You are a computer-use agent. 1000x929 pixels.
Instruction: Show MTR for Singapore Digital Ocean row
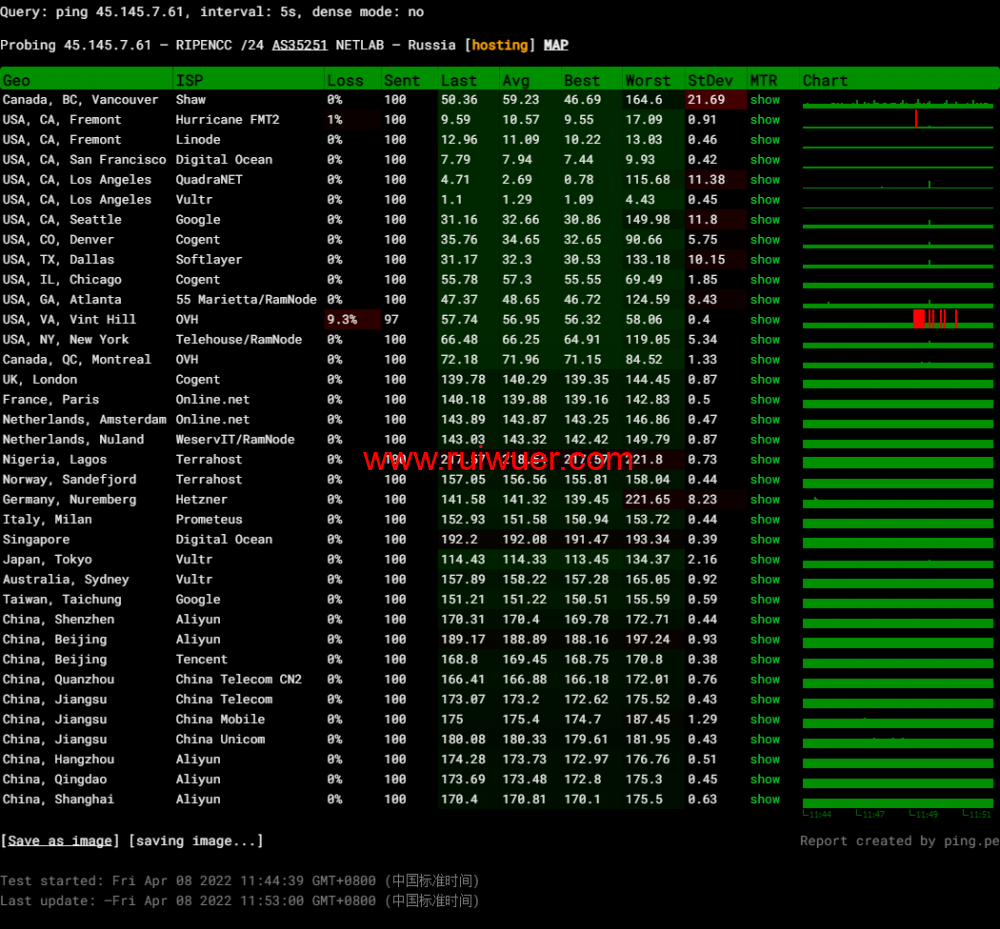point(765,540)
